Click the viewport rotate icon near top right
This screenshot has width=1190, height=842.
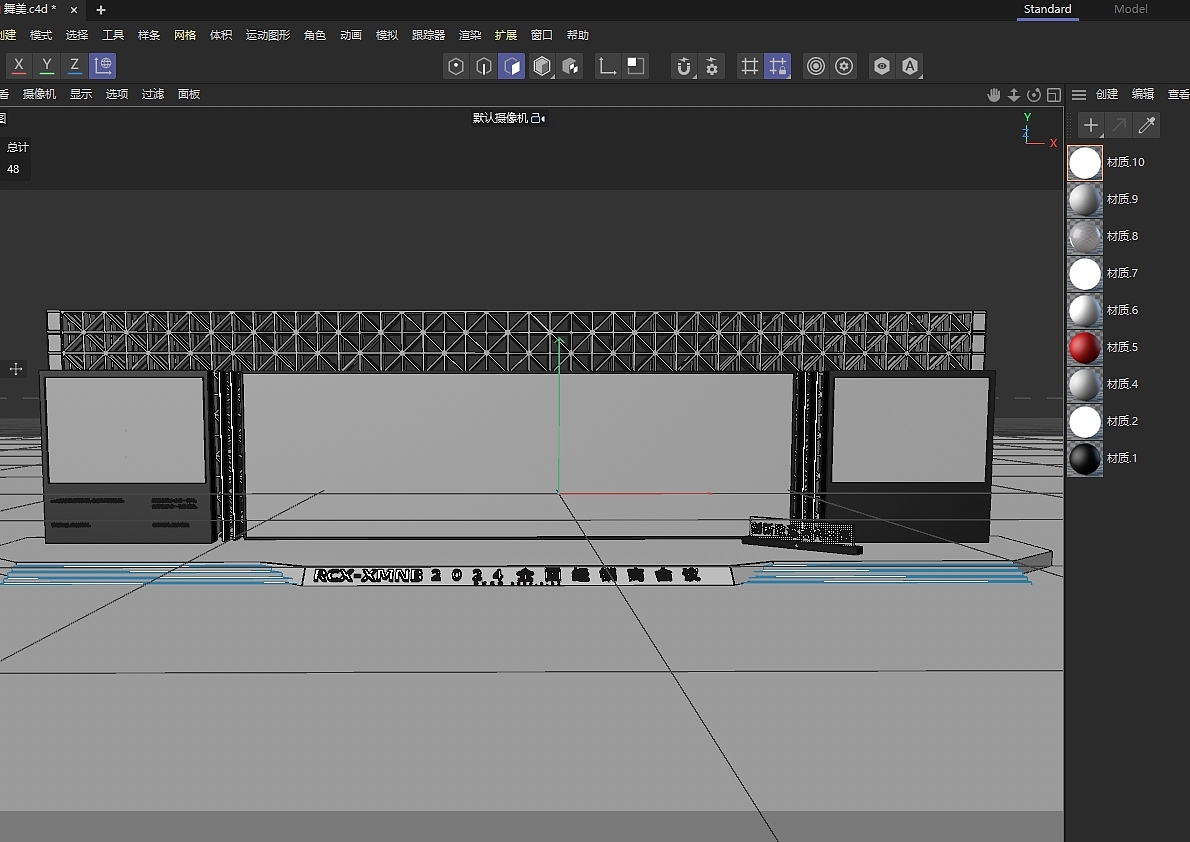pyautogui.click(x=1034, y=94)
